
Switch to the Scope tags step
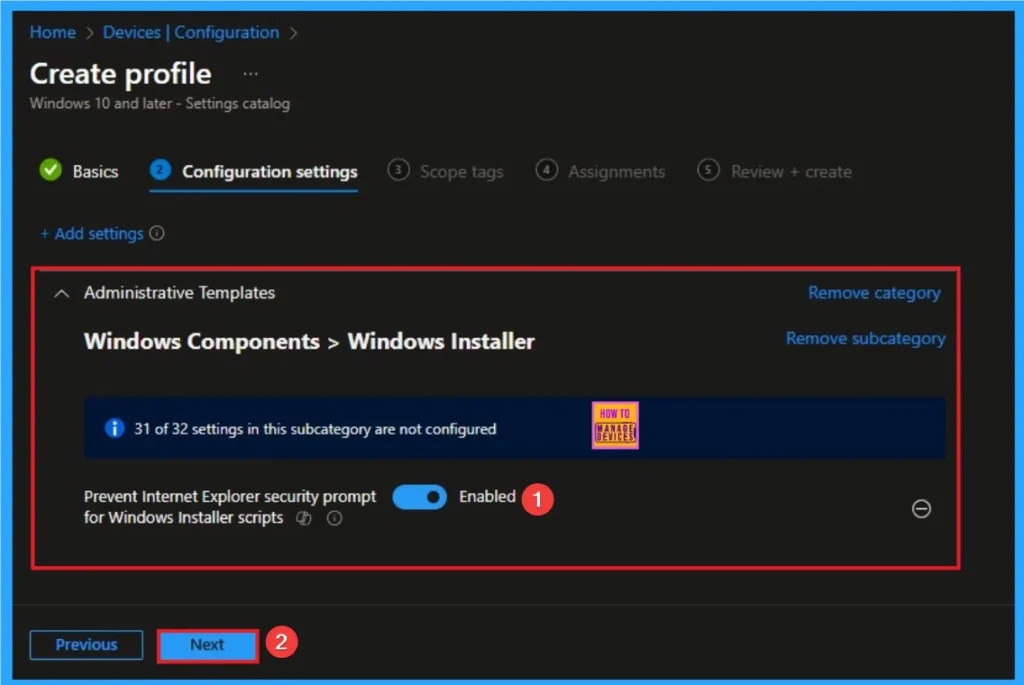(459, 171)
